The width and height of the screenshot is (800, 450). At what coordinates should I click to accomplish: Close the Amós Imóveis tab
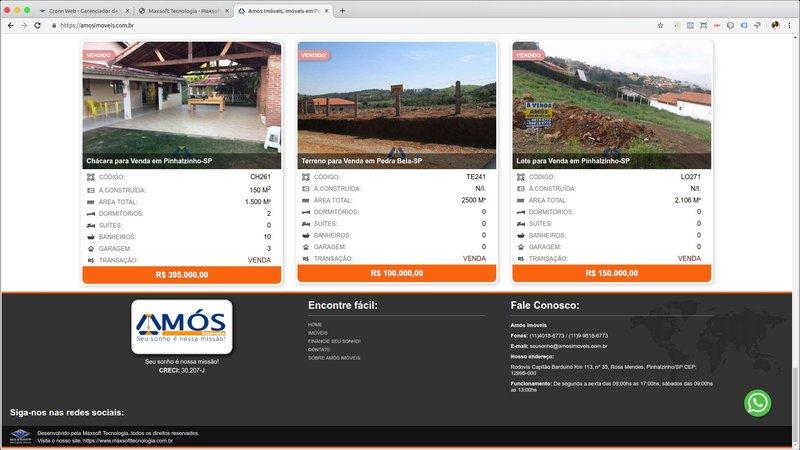point(327,11)
